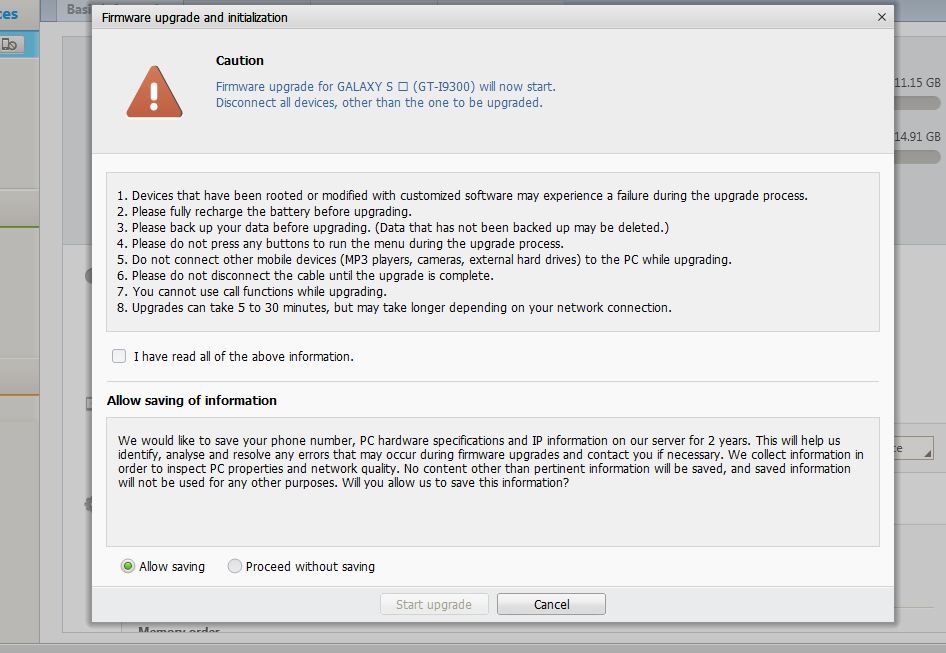Click caution item 6 about disconnecting the cable

[305, 276]
